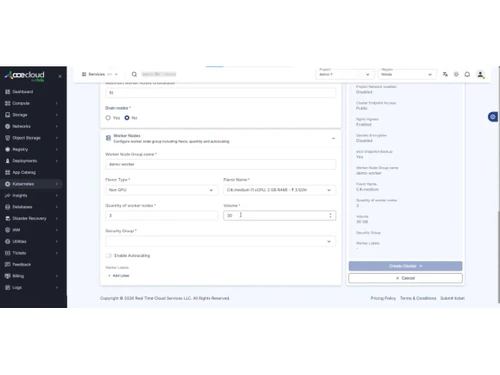Image resolution: width=500 pixels, height=375 pixels.
Task: Click the Disaster Recovery sidebar icon
Action: 8,218
